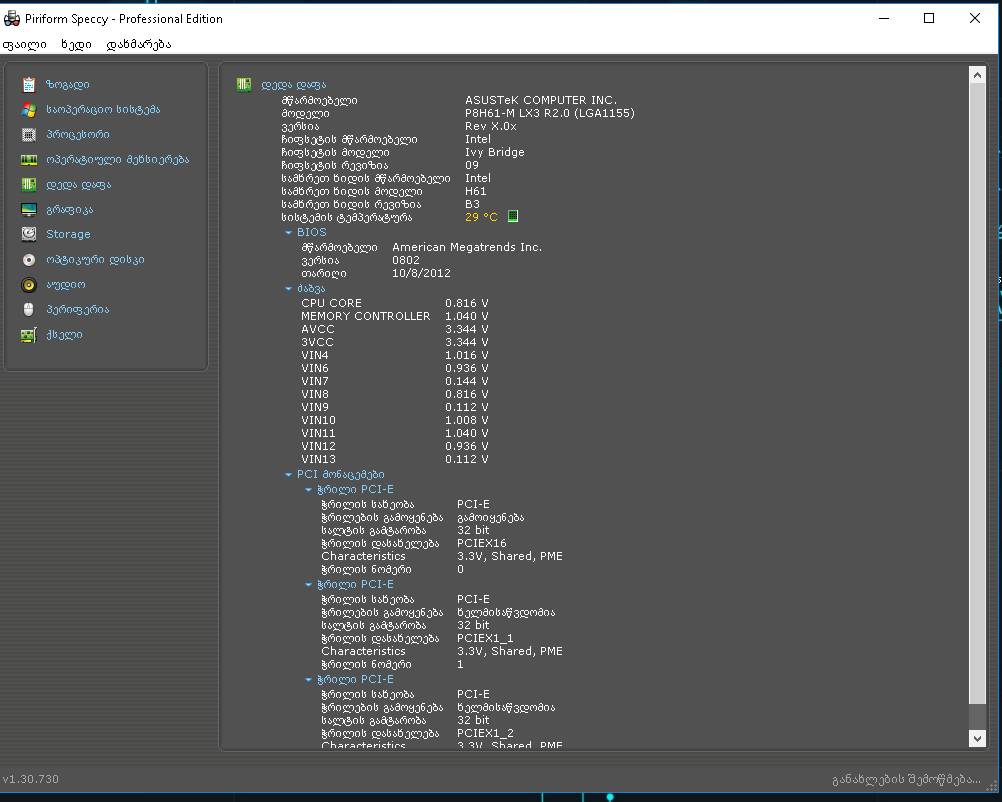
Task: Collapse the BIOS section
Action: click(289, 233)
